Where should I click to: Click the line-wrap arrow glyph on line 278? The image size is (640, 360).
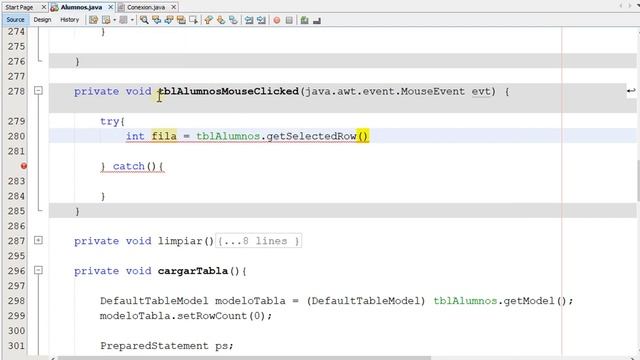click(631, 91)
